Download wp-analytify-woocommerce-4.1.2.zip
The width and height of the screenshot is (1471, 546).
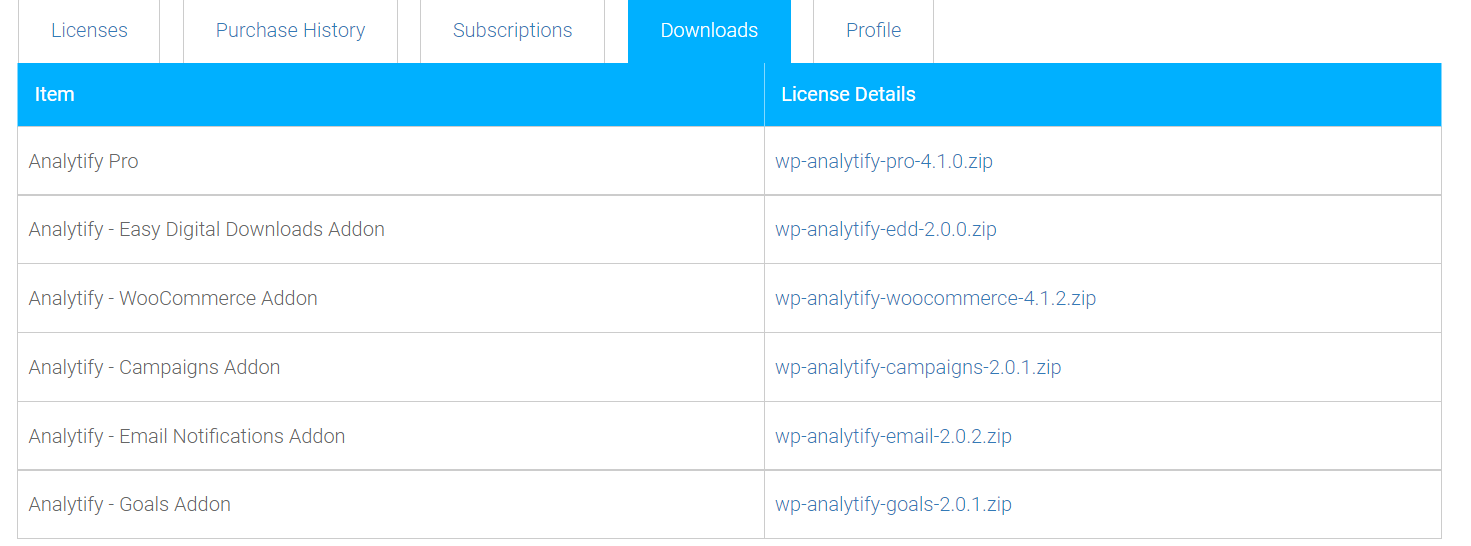point(935,298)
